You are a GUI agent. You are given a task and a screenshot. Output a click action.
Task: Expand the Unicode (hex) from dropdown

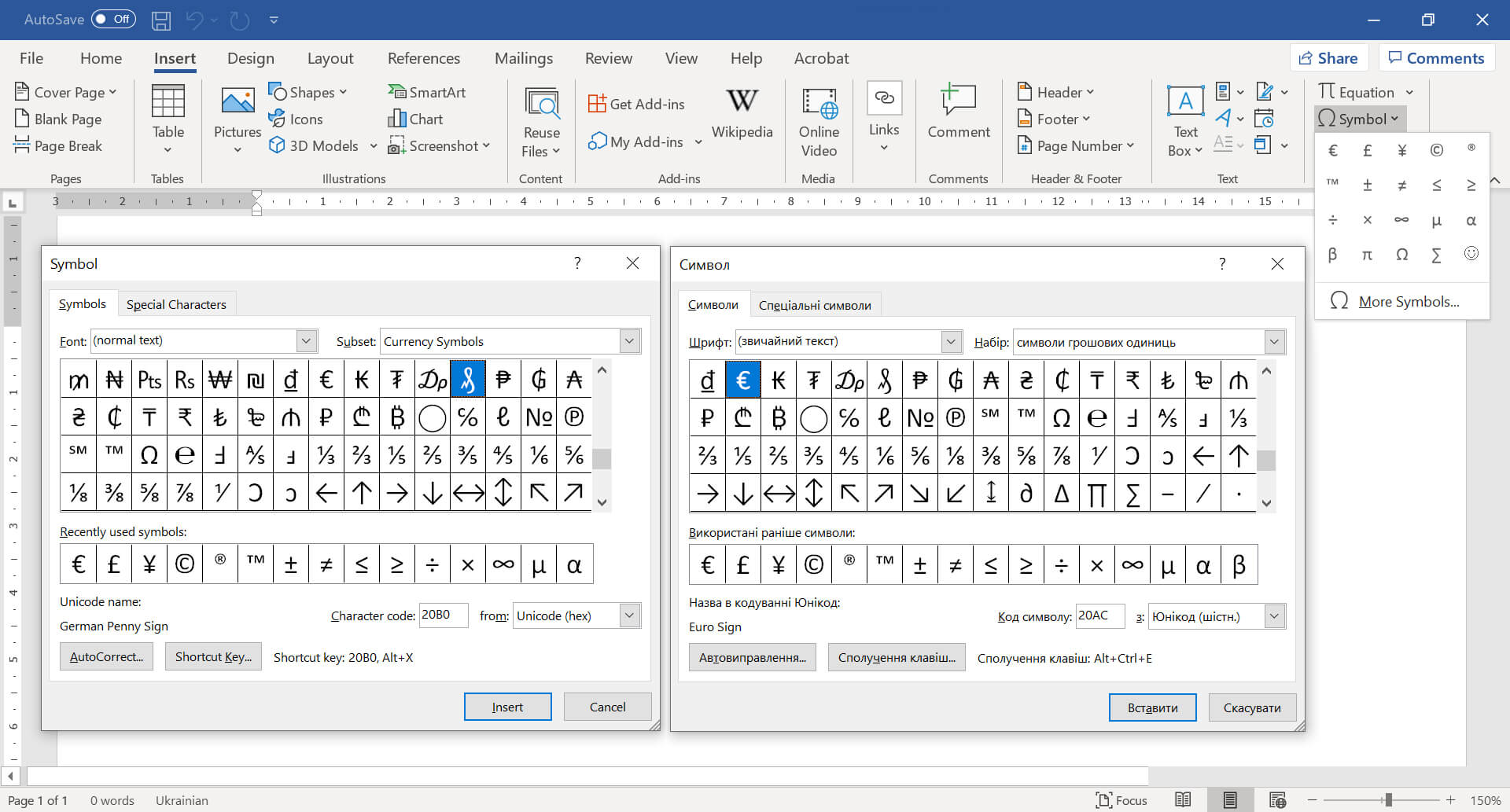pos(629,615)
